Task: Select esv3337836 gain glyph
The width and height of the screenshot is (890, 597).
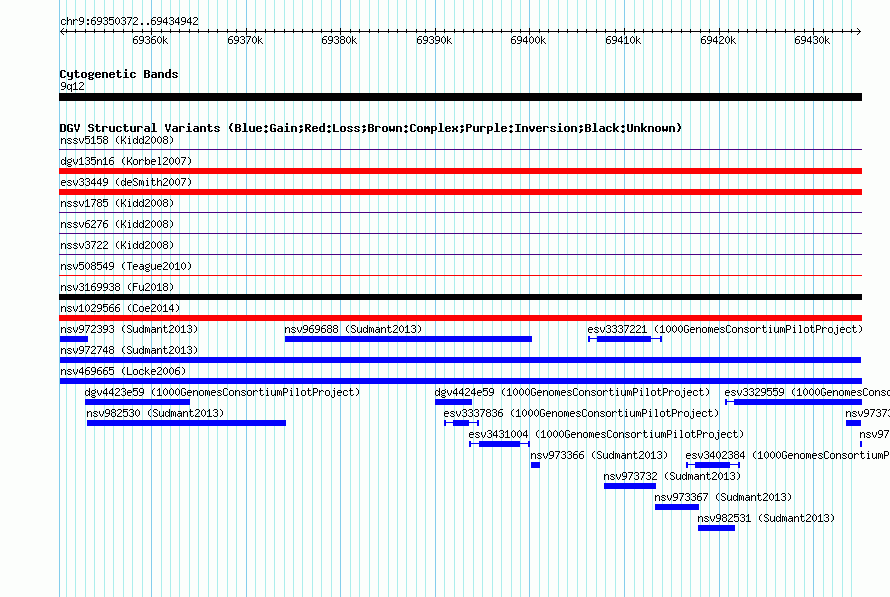Action: (x=461, y=423)
